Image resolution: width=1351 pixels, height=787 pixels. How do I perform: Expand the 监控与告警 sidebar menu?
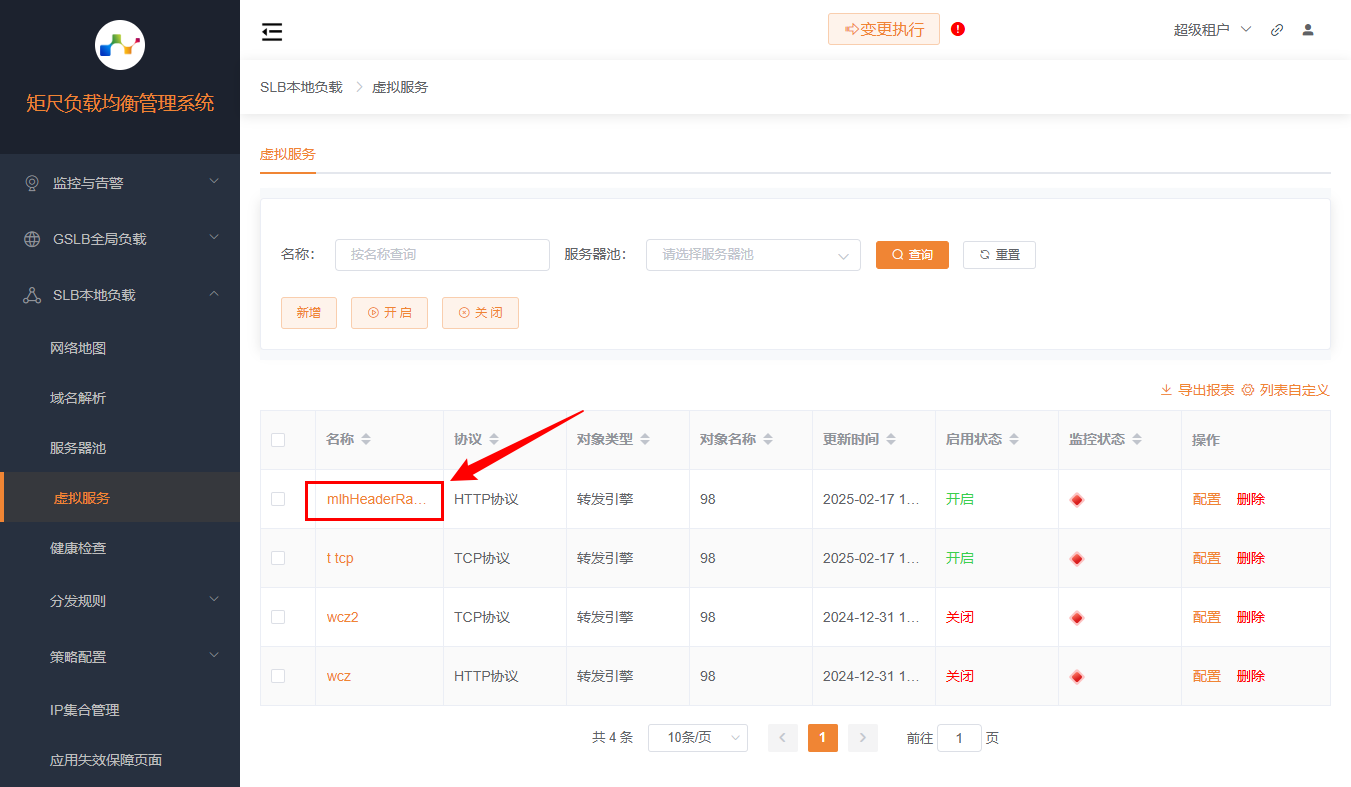click(120, 183)
